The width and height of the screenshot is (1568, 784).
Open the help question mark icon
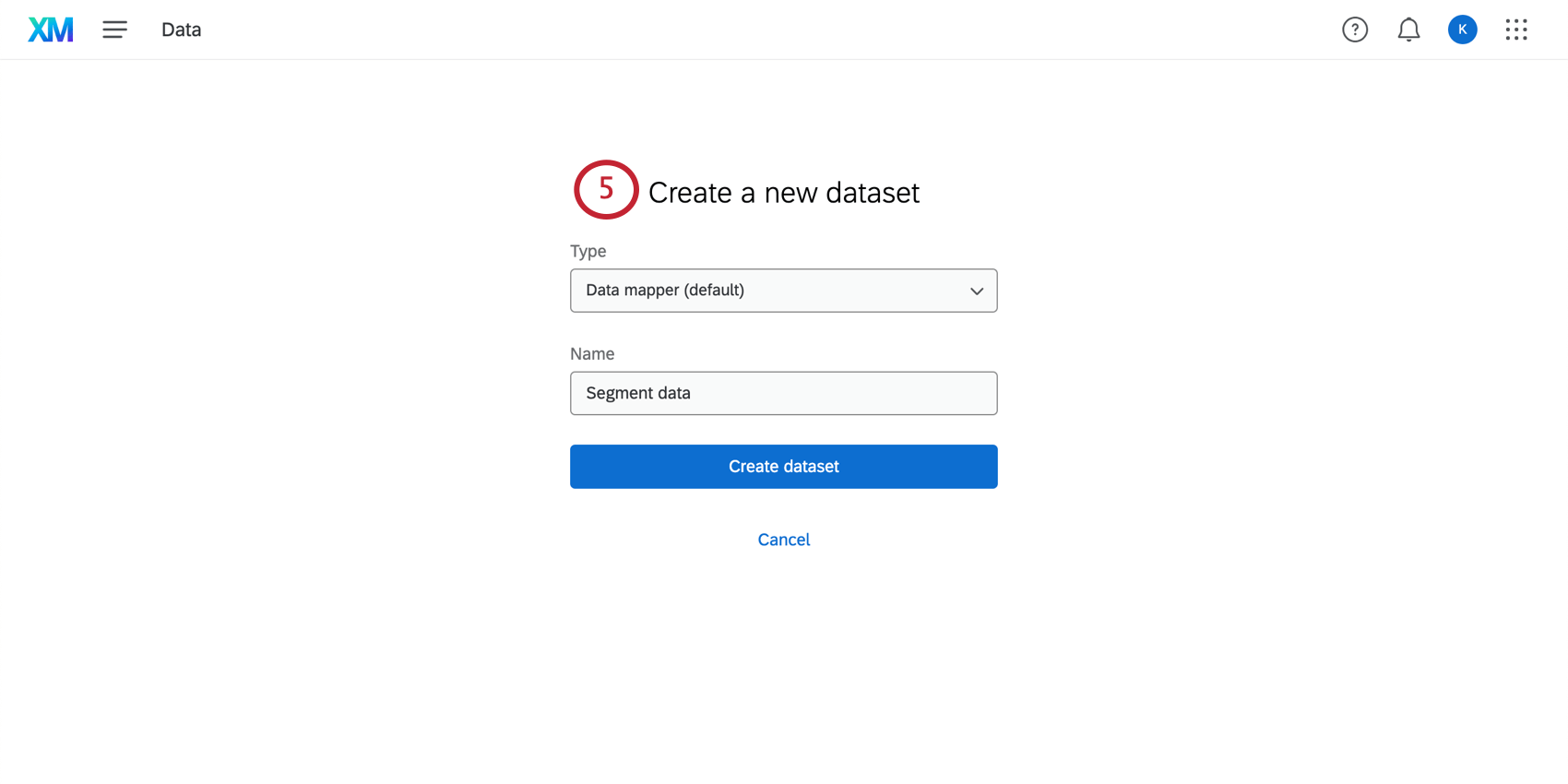[1354, 29]
